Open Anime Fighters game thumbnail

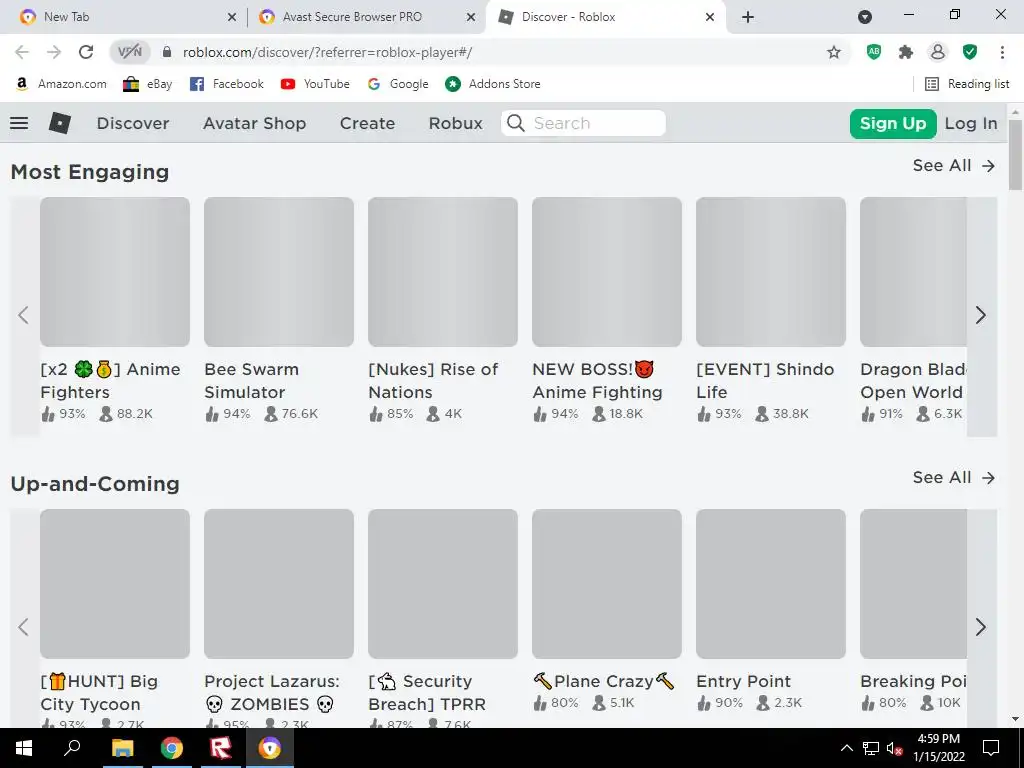[x=115, y=272]
